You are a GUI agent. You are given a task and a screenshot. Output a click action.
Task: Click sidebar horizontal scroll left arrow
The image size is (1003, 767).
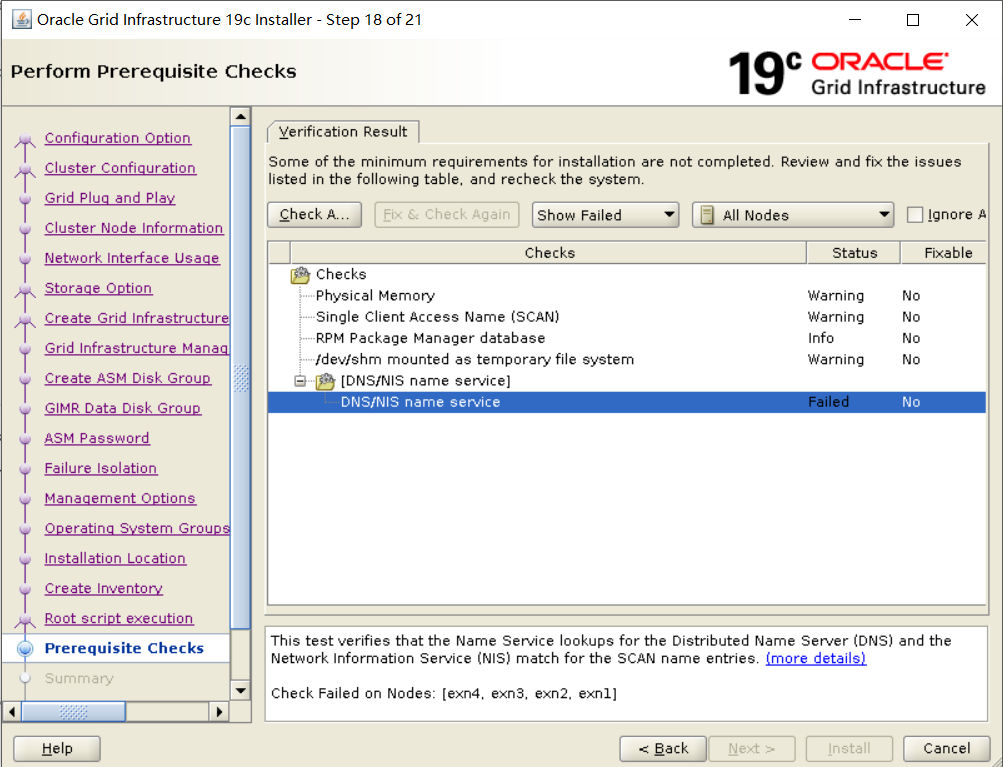pos(12,711)
